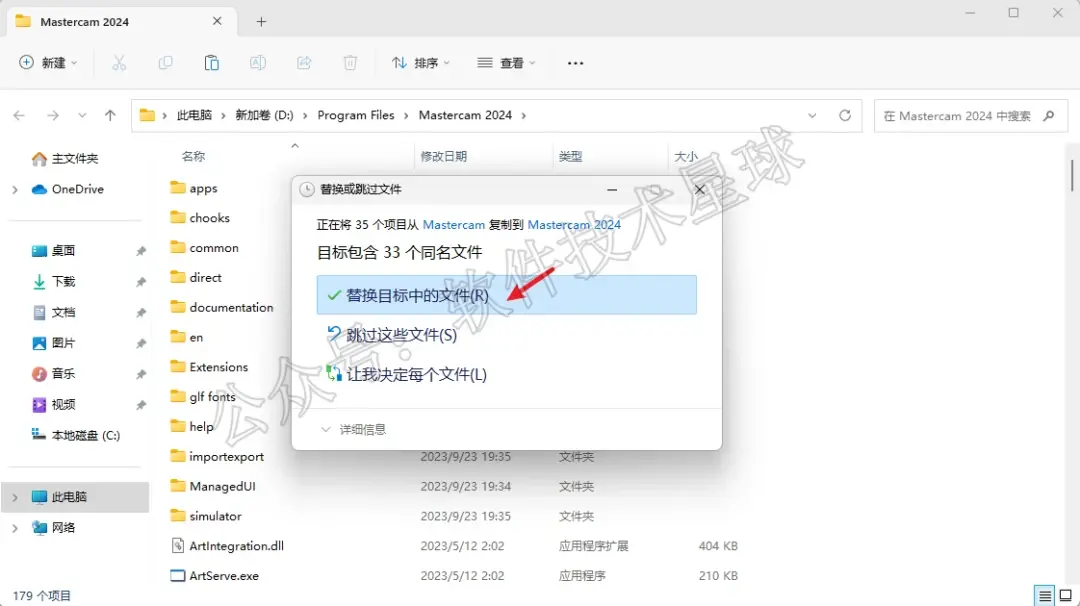This screenshot has width=1080, height=606.
Task: Open 网络 (Network) in sidebar
Action: pos(63,527)
